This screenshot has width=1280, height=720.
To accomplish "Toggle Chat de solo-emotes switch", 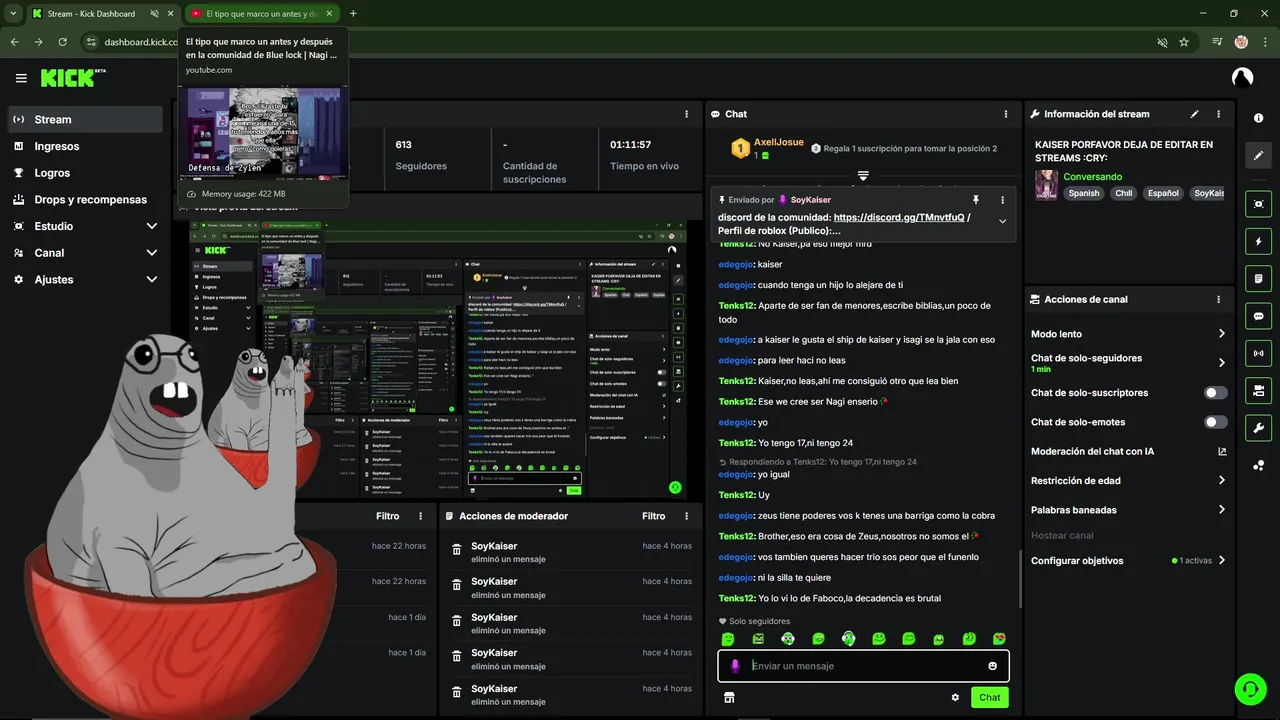I will point(1216,422).
